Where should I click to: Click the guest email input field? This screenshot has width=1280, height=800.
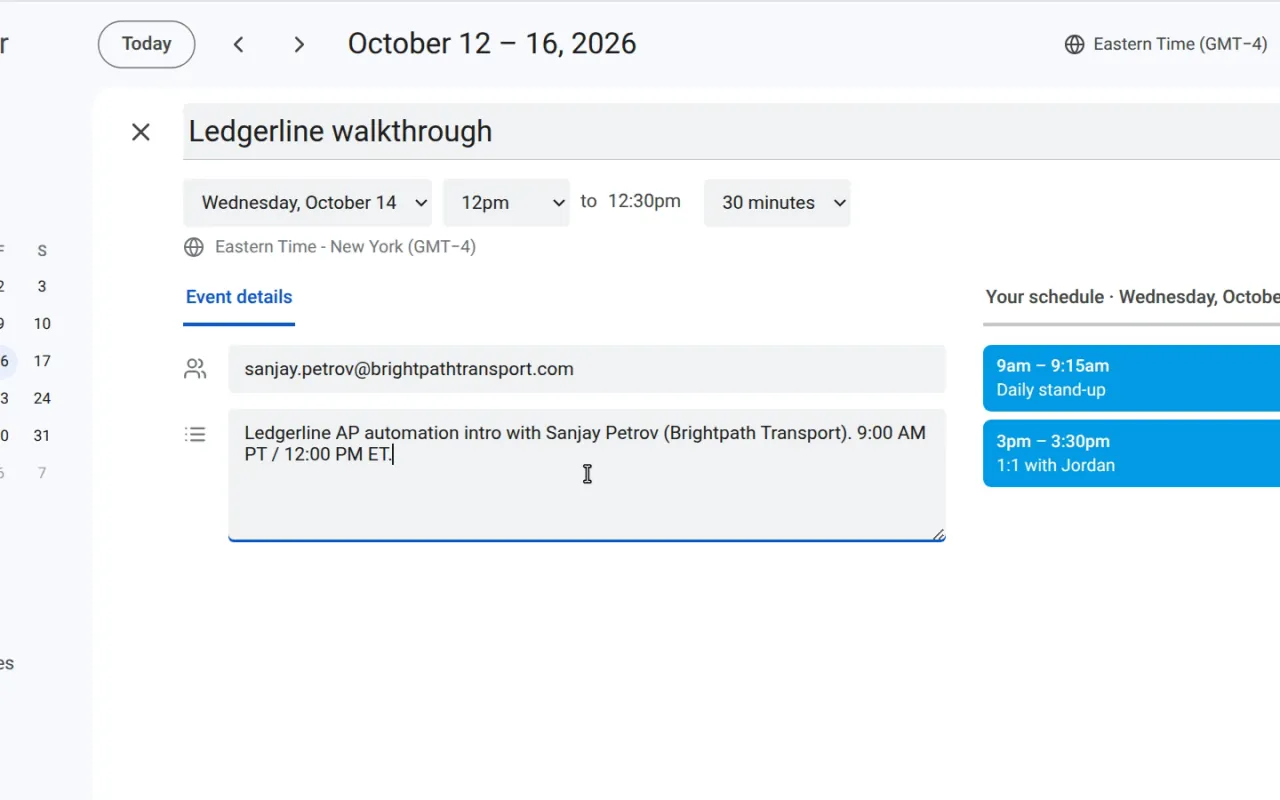pyautogui.click(x=587, y=369)
